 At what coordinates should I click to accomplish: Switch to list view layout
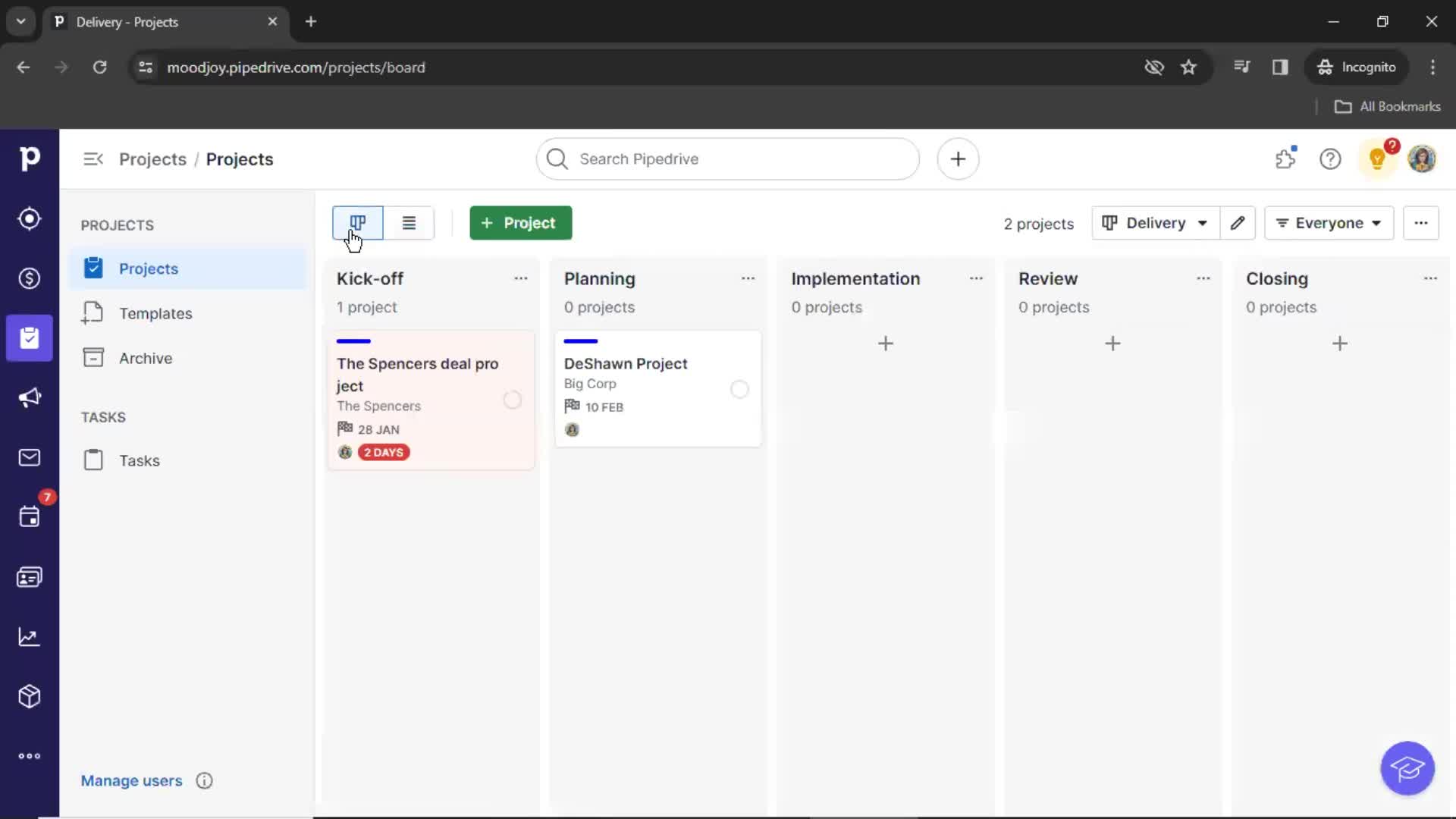click(x=407, y=222)
